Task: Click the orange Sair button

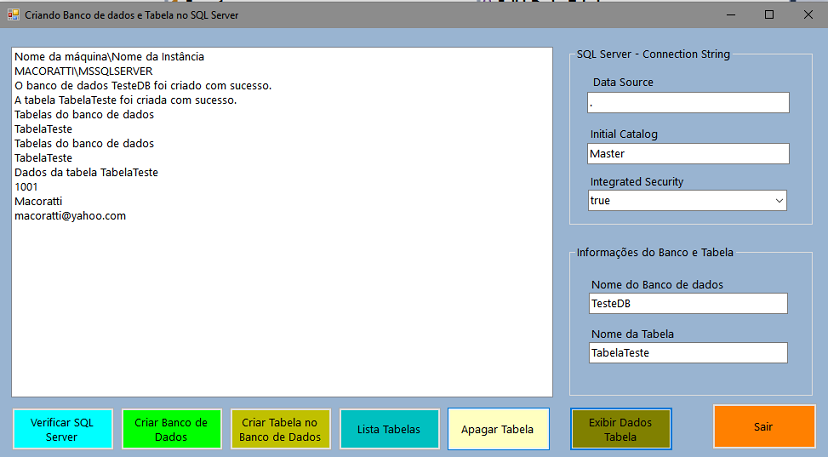Action: coord(764,426)
